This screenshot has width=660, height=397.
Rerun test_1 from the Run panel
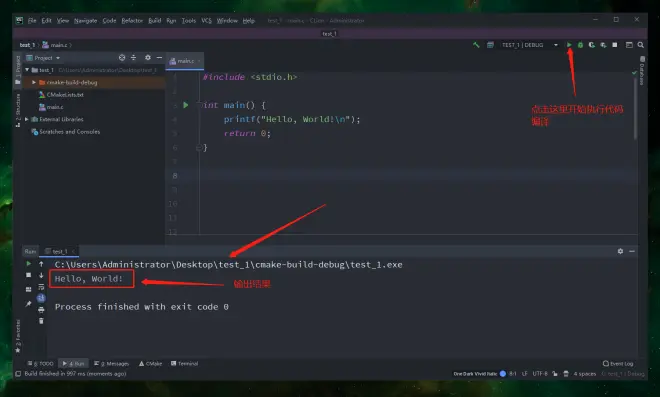click(29, 264)
